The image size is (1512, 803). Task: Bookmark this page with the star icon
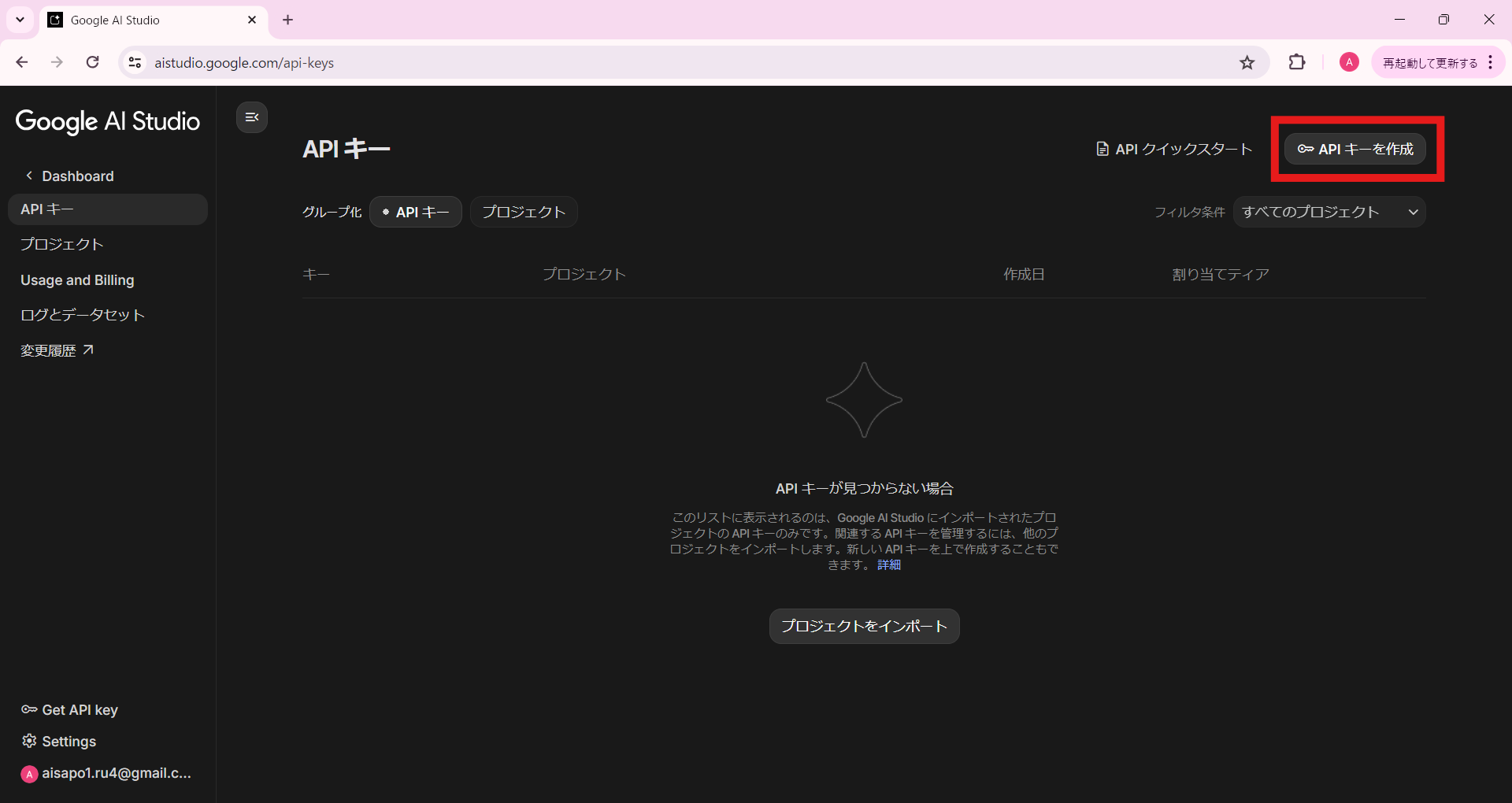[x=1247, y=62]
